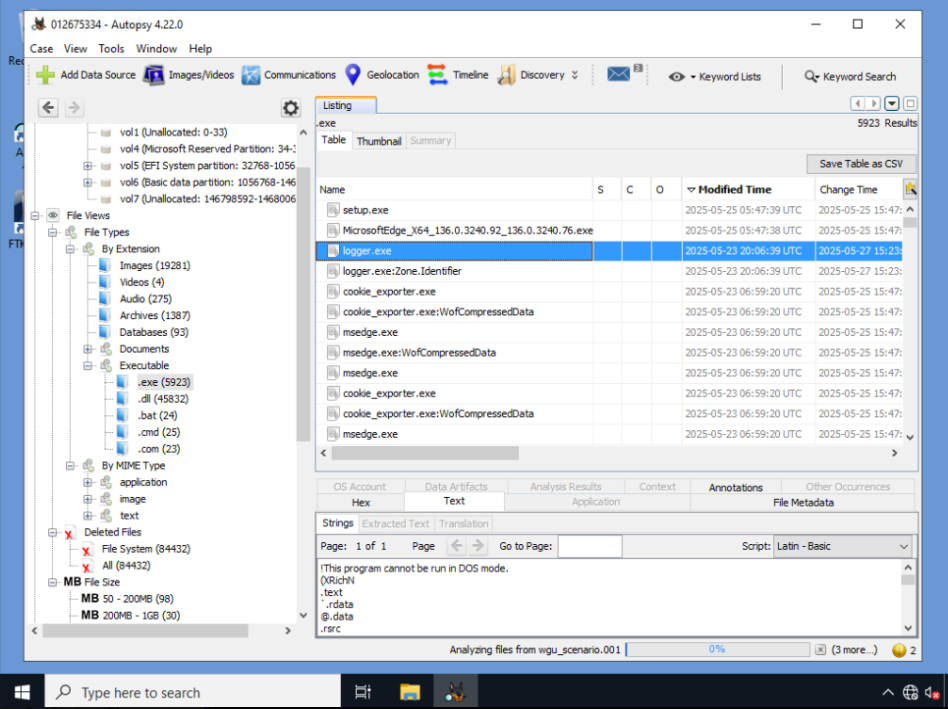Image resolution: width=948 pixels, height=709 pixels.
Task: Open tree view settings gear icon
Action: pyautogui.click(x=291, y=108)
